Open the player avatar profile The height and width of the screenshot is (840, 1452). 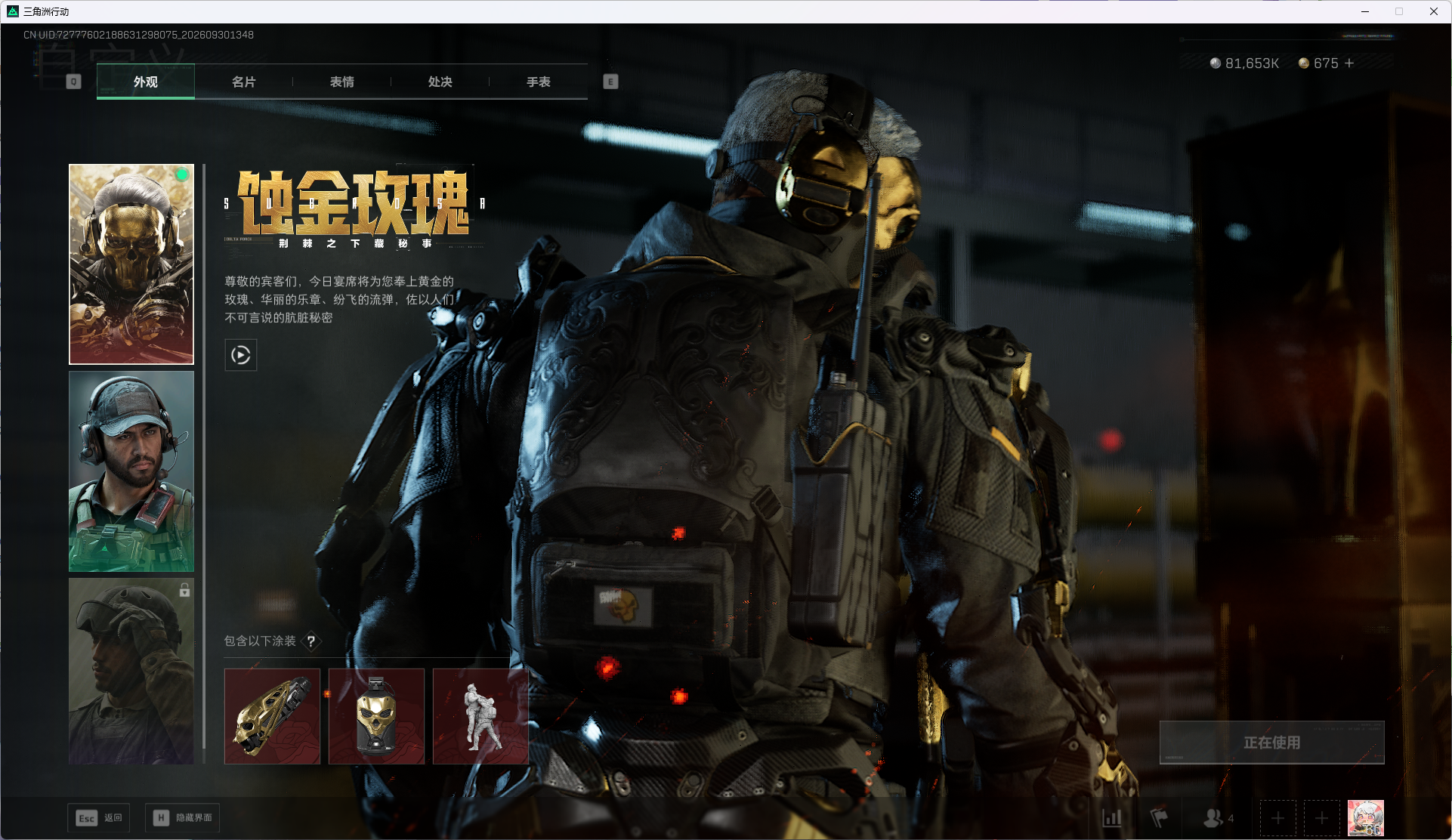click(1366, 818)
